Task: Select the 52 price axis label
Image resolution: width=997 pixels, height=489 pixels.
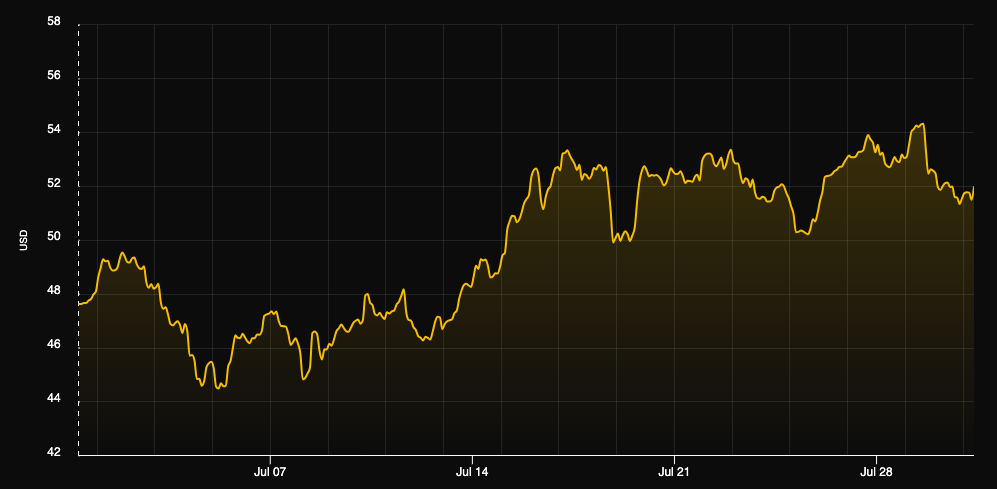Action: click(54, 184)
